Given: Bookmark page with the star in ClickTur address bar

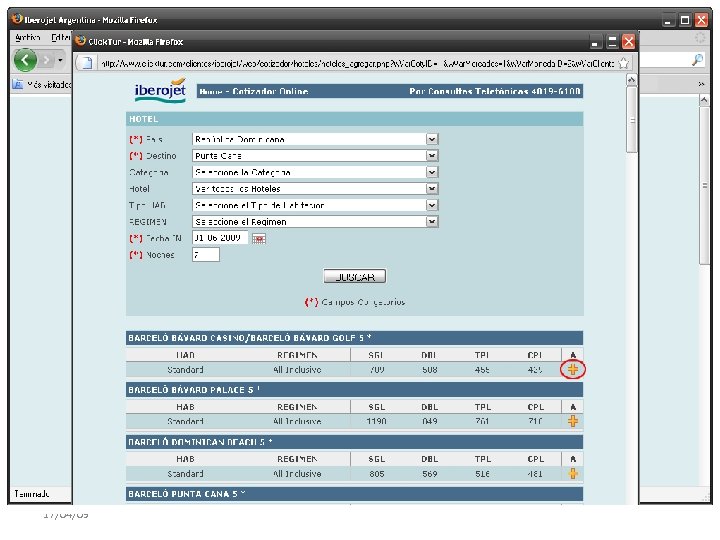Looking at the screenshot, I should pos(623,63).
